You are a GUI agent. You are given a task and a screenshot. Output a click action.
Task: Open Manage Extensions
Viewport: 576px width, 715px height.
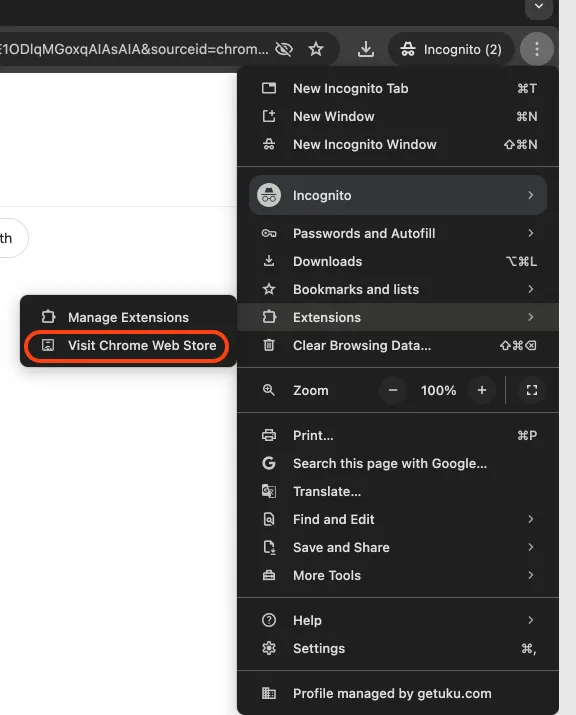[x=127, y=317]
